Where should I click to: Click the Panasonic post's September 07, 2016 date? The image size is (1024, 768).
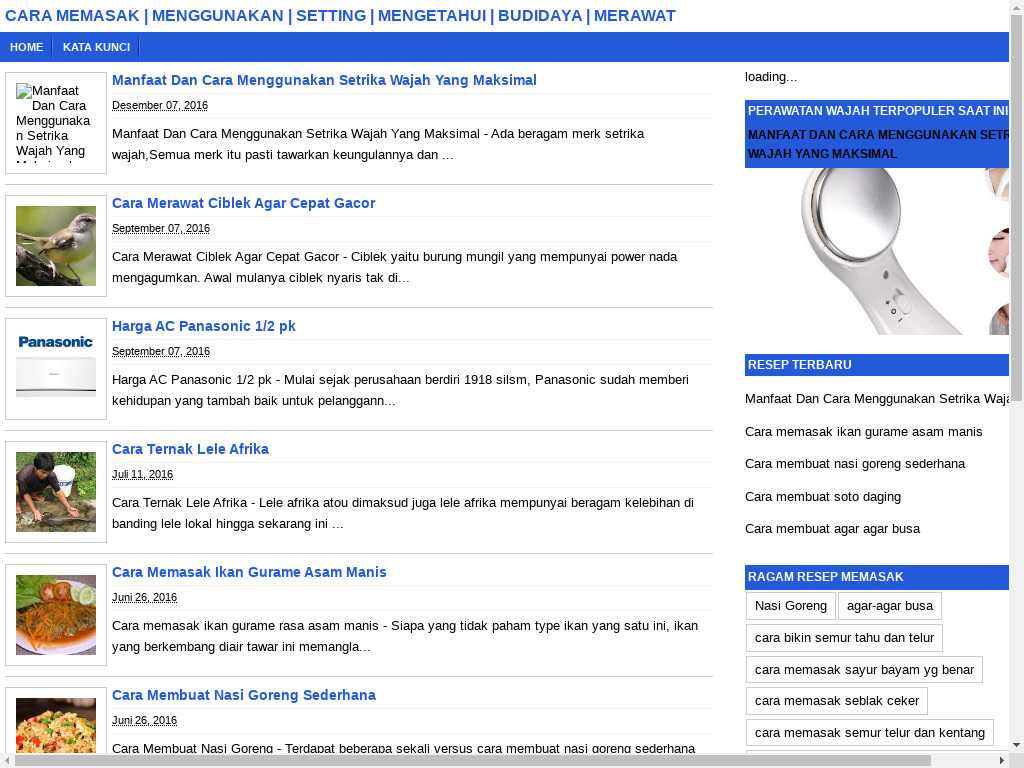[x=161, y=351]
